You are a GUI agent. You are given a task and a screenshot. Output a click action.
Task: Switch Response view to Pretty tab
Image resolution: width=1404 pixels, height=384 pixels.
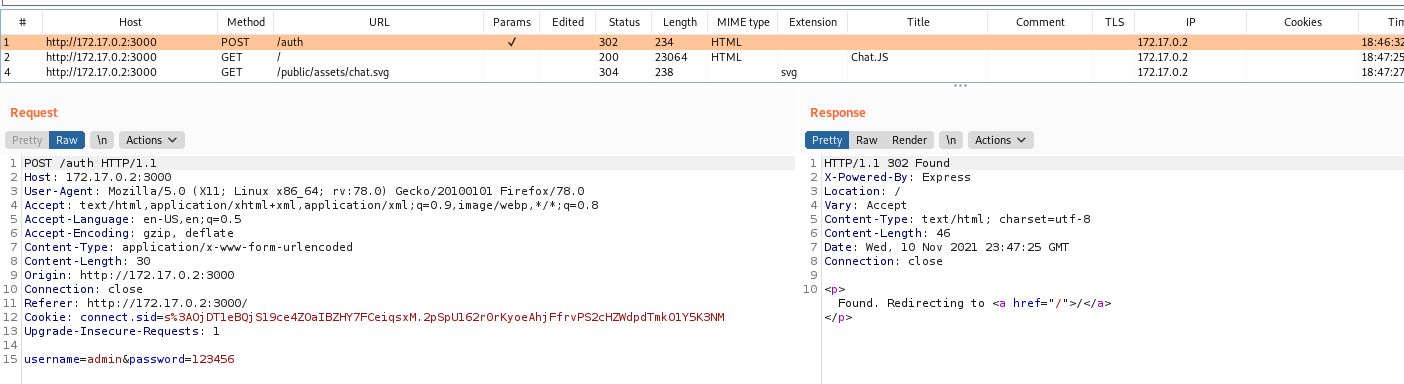coord(827,140)
